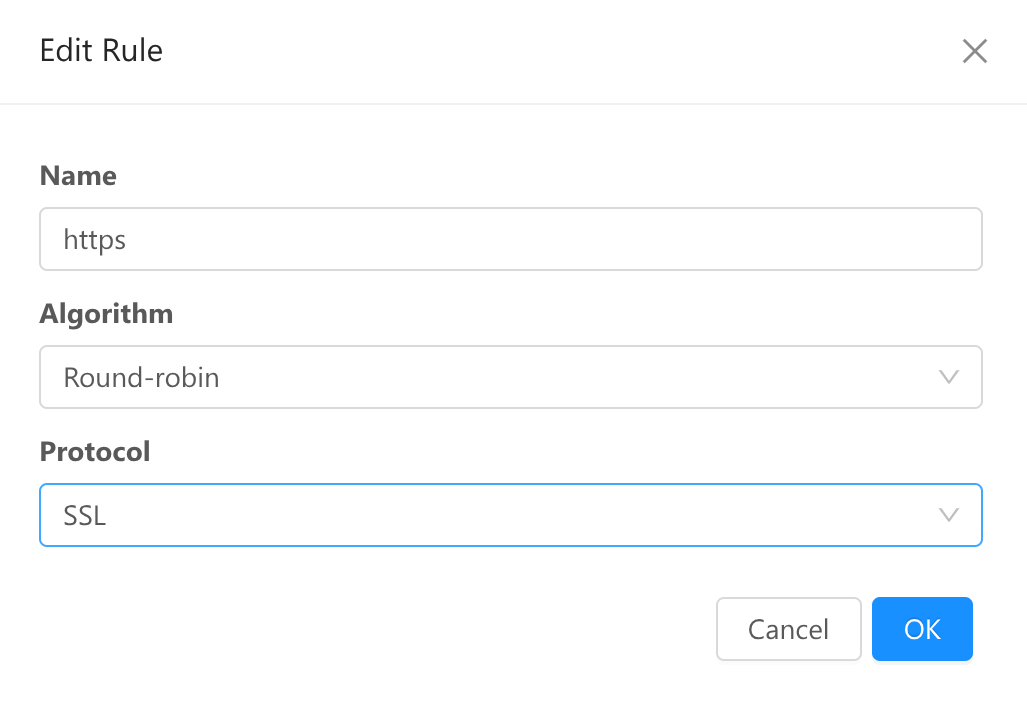Click the Algorithm dropdown chevron arrow
Screen dimensions: 1027x703
[949, 377]
